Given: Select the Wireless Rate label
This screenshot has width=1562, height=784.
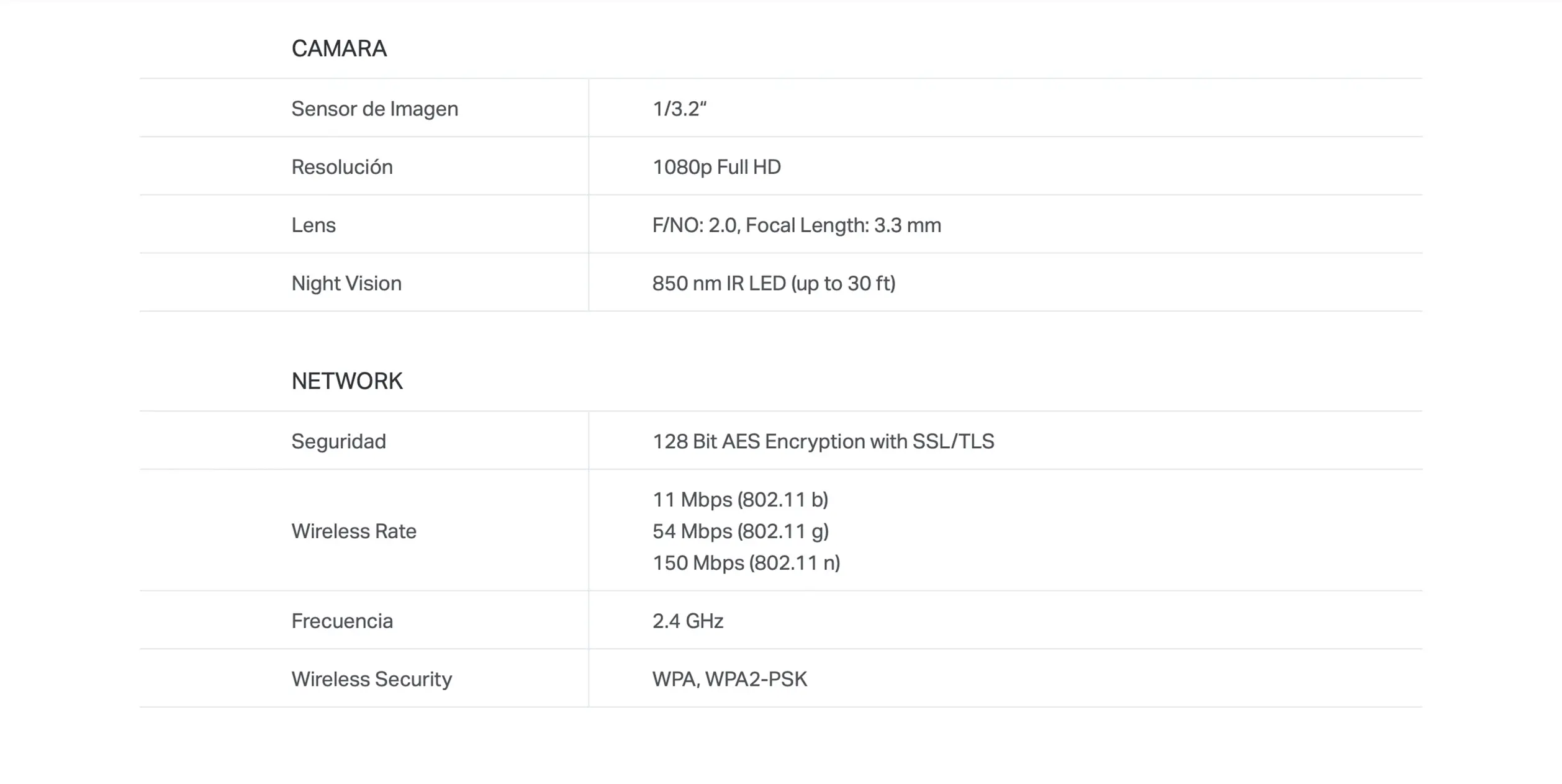Looking at the screenshot, I should tap(354, 531).
